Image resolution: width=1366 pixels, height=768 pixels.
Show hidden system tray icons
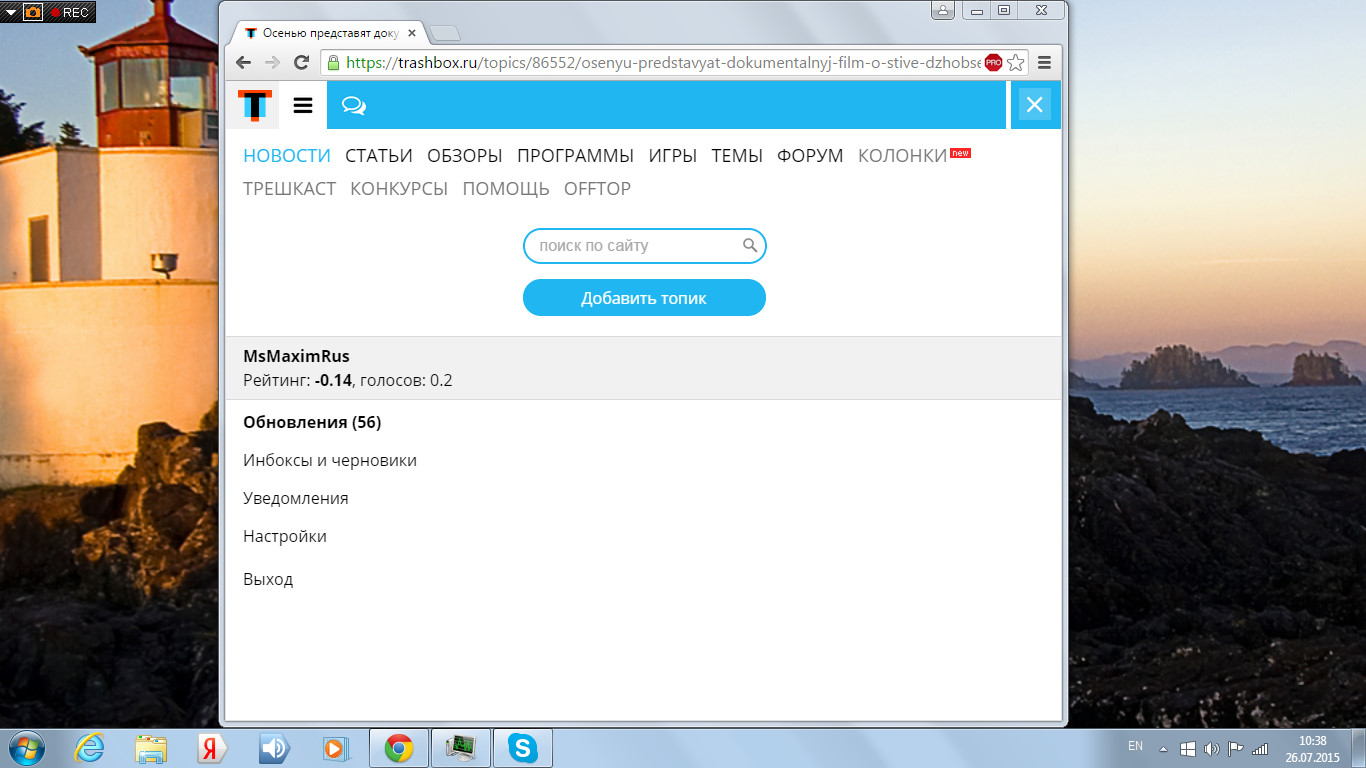pyautogui.click(x=1163, y=748)
